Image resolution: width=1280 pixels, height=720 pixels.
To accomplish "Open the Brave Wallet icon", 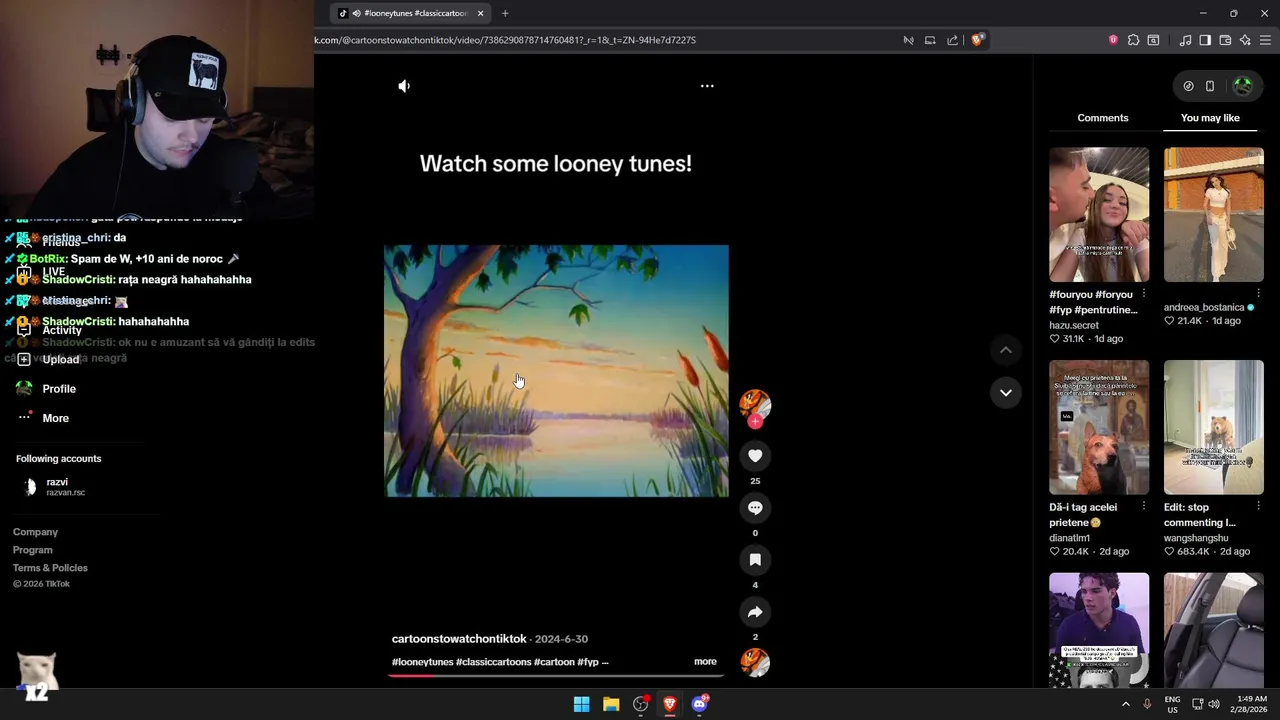I will (1225, 40).
